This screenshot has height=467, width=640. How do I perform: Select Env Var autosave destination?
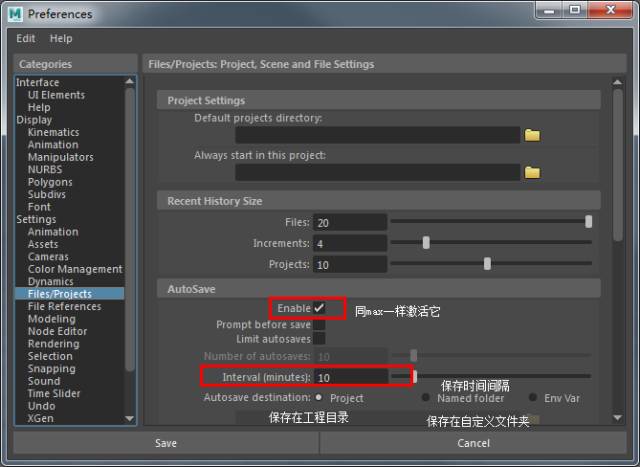533,397
